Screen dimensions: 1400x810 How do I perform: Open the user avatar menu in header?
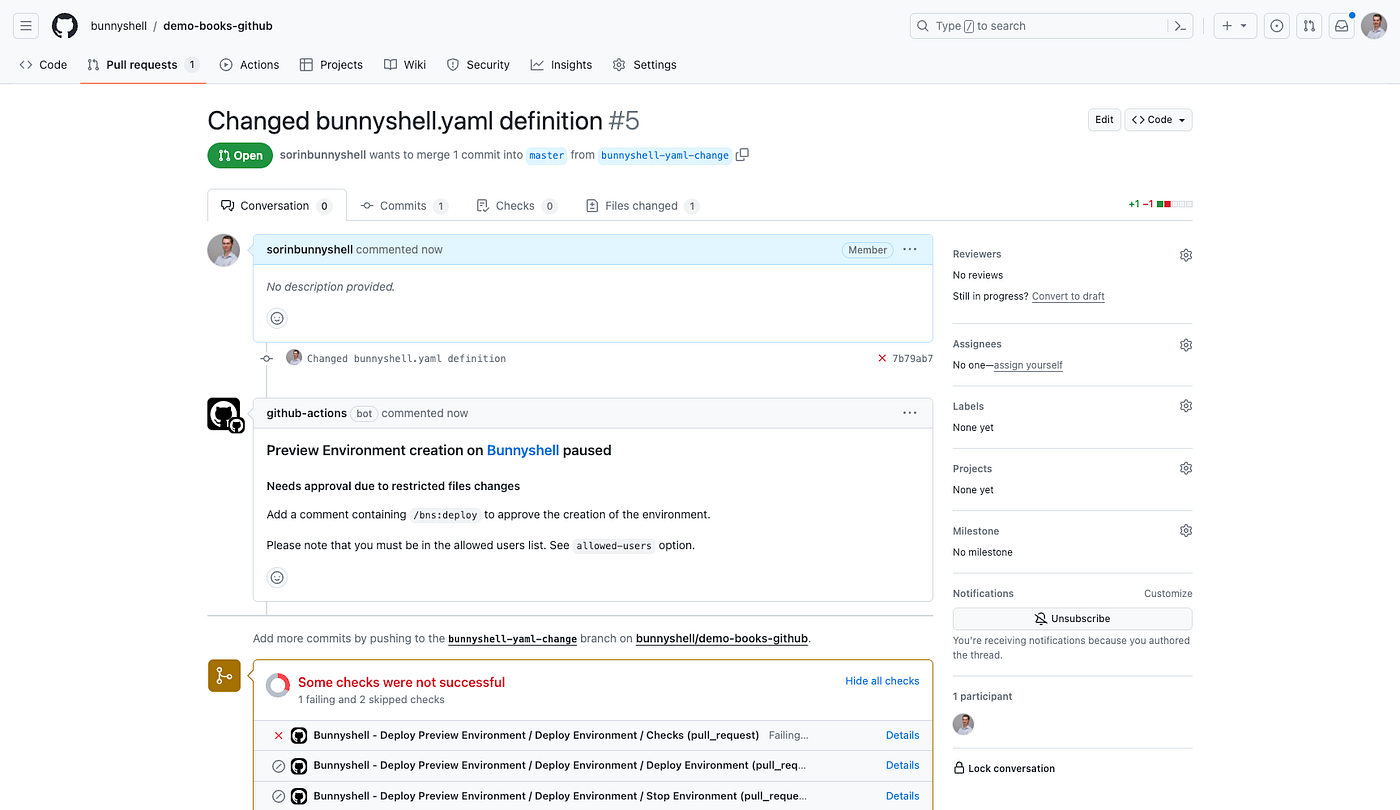[1374, 26]
